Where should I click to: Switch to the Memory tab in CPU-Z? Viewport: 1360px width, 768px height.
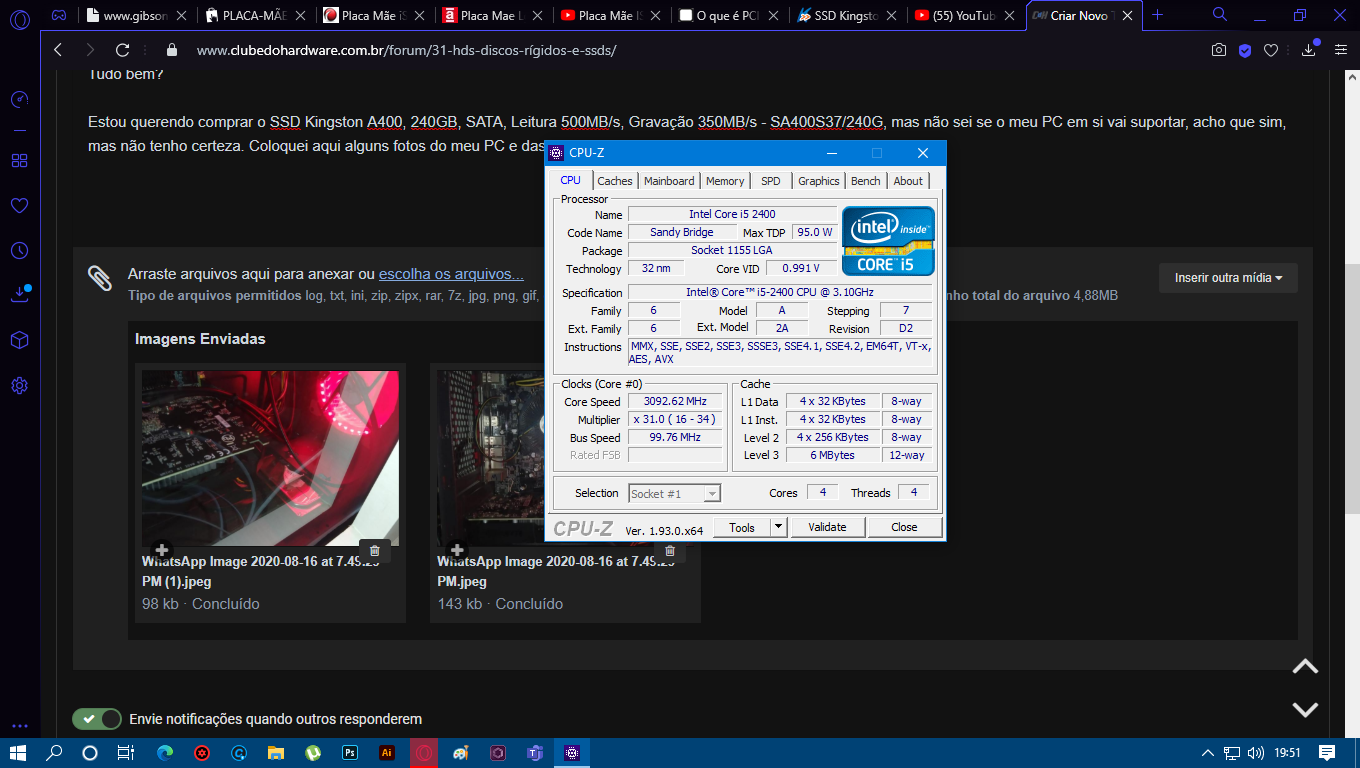point(725,181)
